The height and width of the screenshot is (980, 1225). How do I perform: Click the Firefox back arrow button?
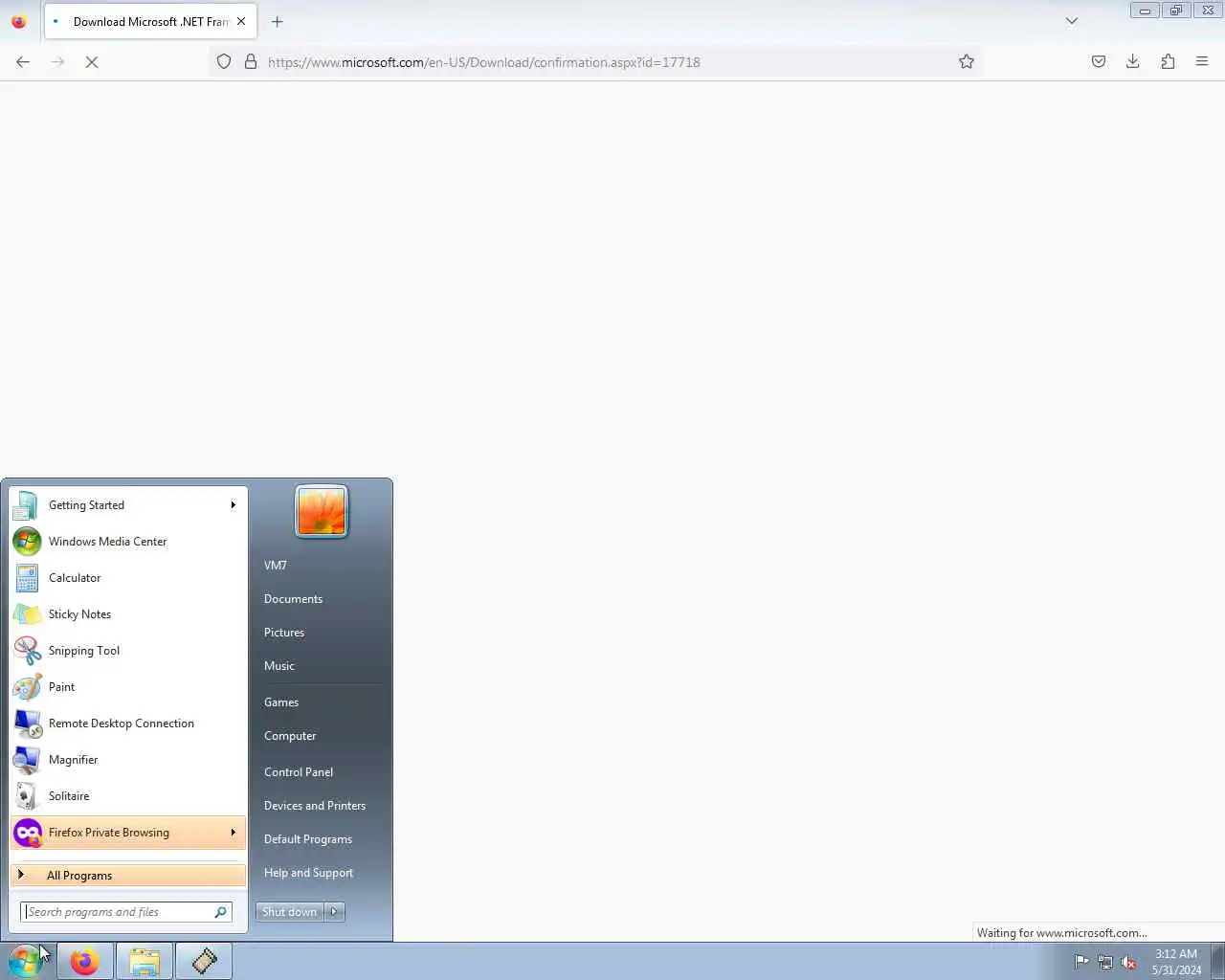click(23, 61)
